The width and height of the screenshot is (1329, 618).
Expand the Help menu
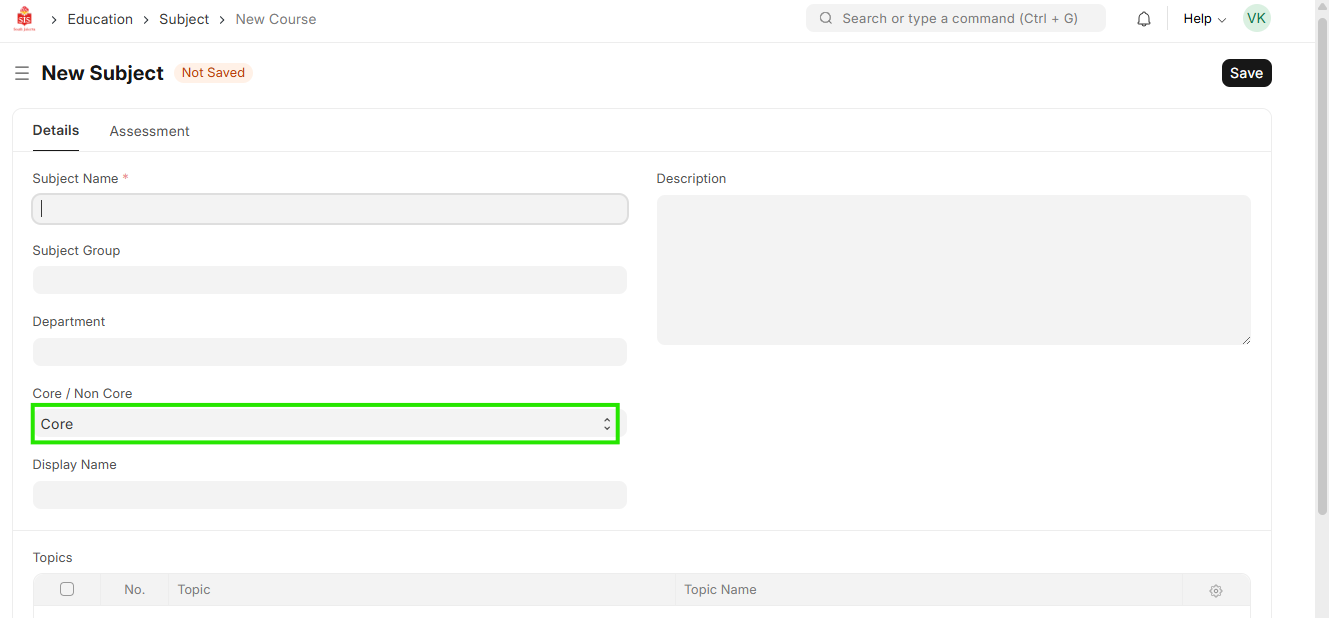(1204, 19)
